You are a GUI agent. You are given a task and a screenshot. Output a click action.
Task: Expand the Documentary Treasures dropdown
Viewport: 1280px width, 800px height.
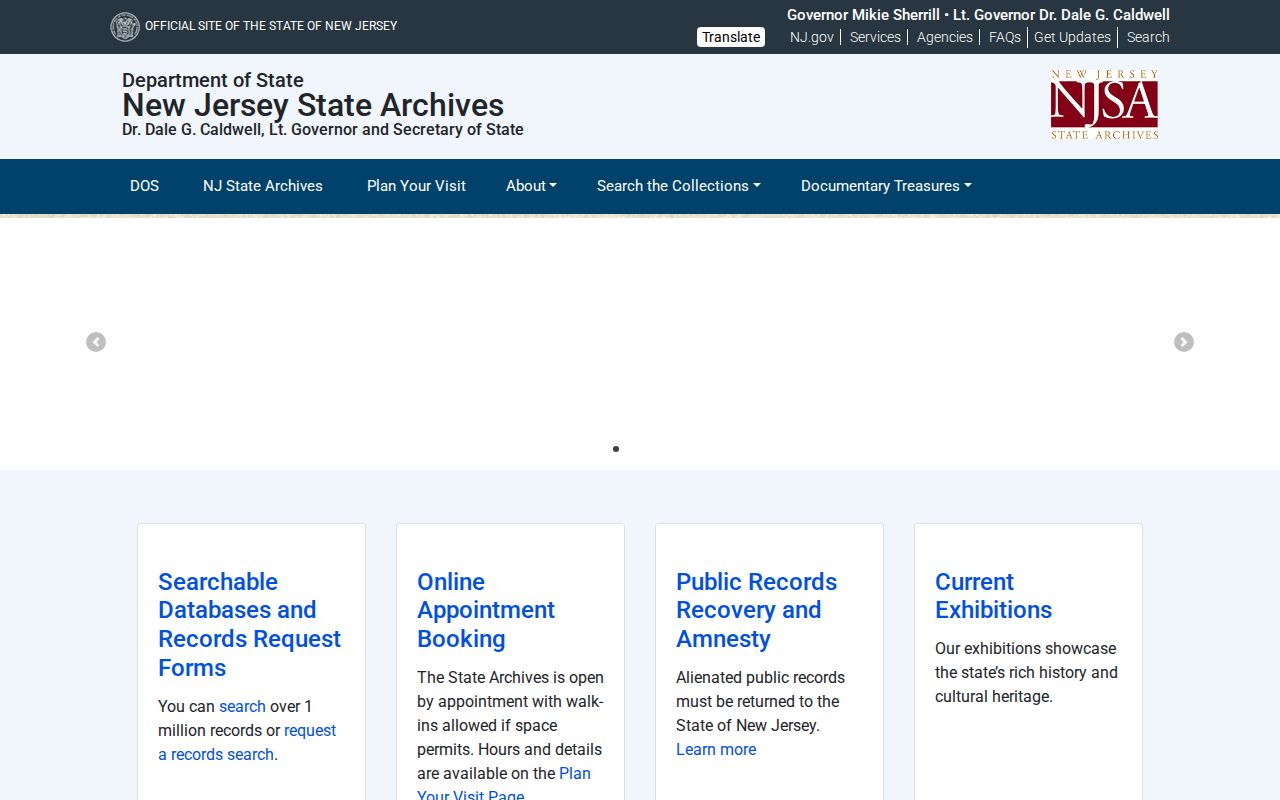(x=886, y=186)
